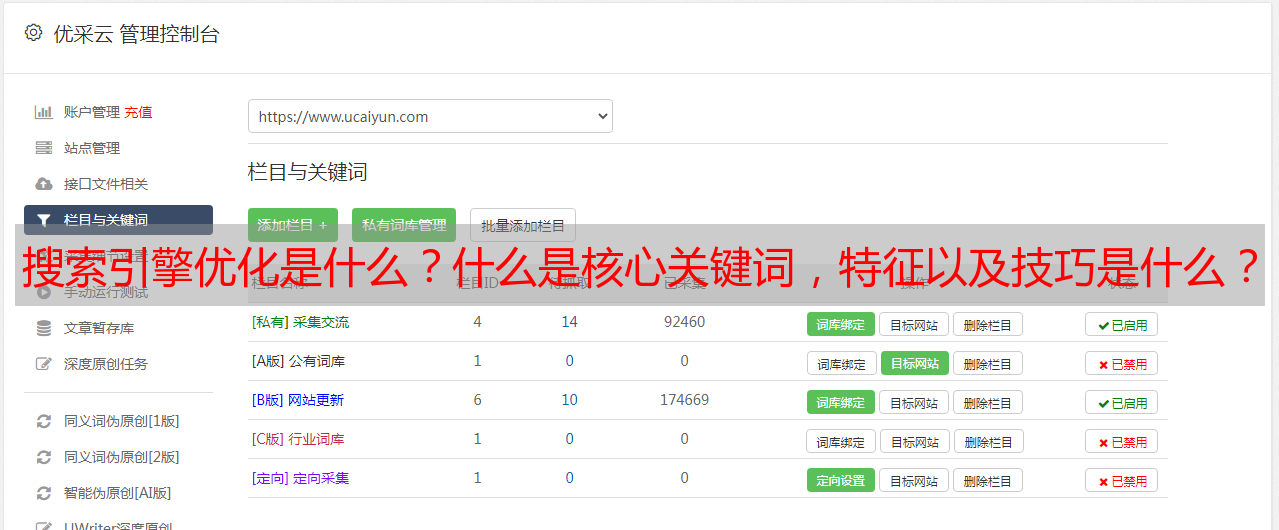Screen dimensions: 1279x530
Task: Click 词库绑定 in the 行业词库 row
Action: [841, 441]
